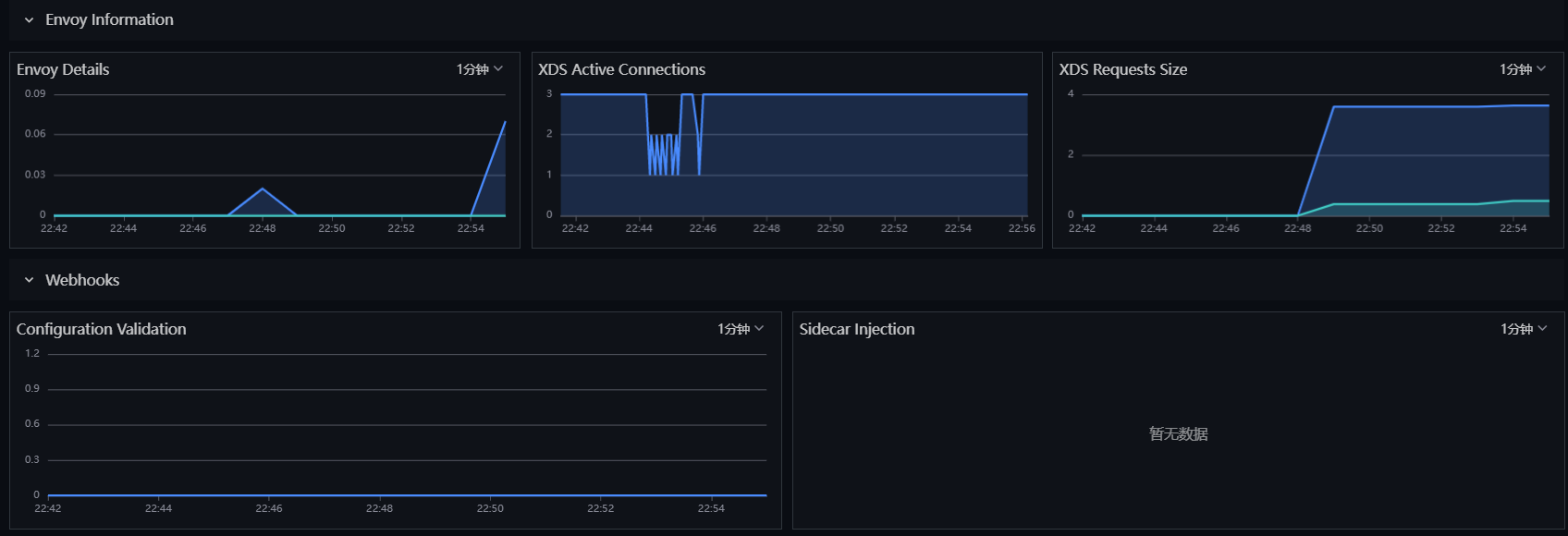Image resolution: width=1568 pixels, height=536 pixels.
Task: Open Sidecar Injection 1分钟 interval dropdown
Action: click(1524, 329)
